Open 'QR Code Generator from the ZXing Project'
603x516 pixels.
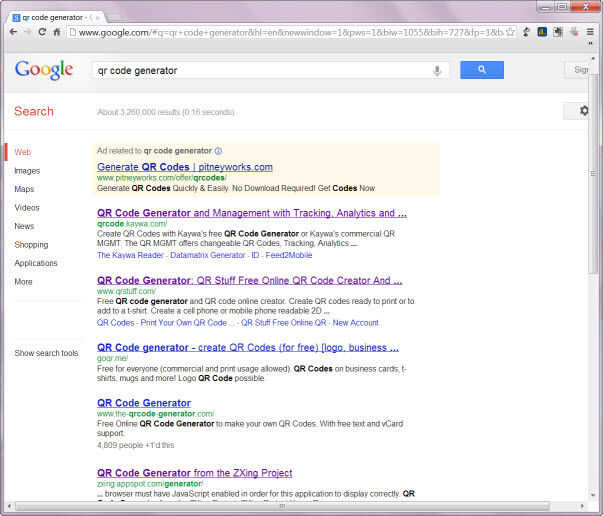click(195, 473)
